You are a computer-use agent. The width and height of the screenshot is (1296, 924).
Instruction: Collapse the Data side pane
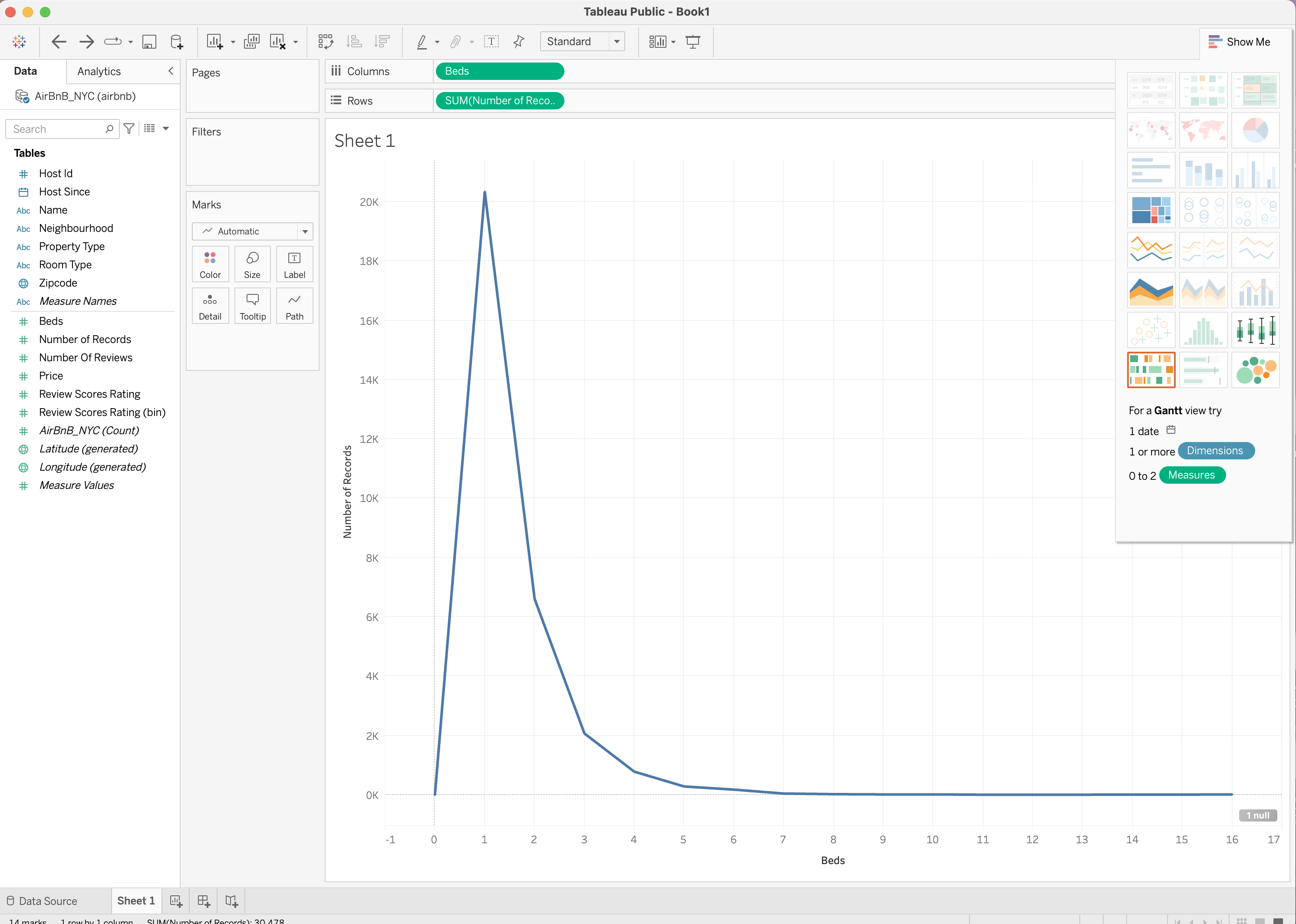coord(171,70)
